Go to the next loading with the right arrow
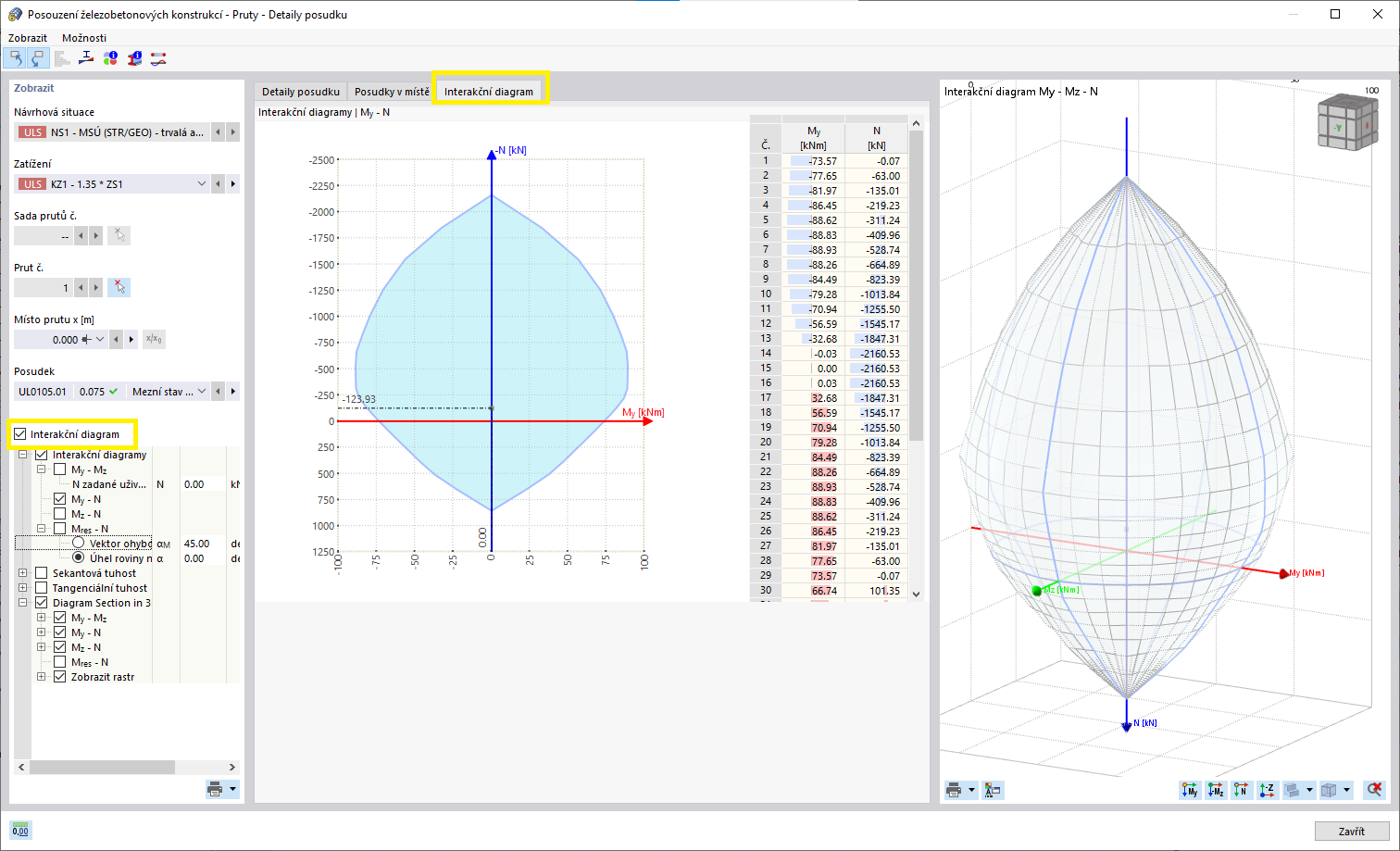 (x=233, y=184)
